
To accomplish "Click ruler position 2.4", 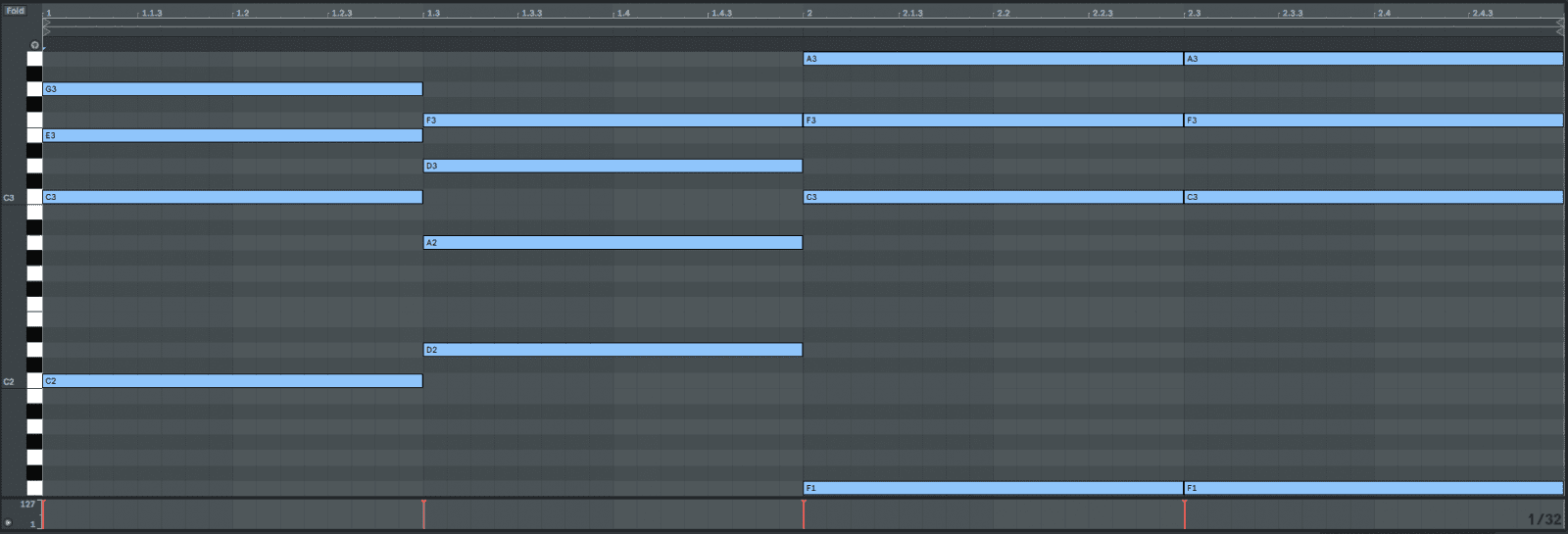I will [x=1384, y=13].
